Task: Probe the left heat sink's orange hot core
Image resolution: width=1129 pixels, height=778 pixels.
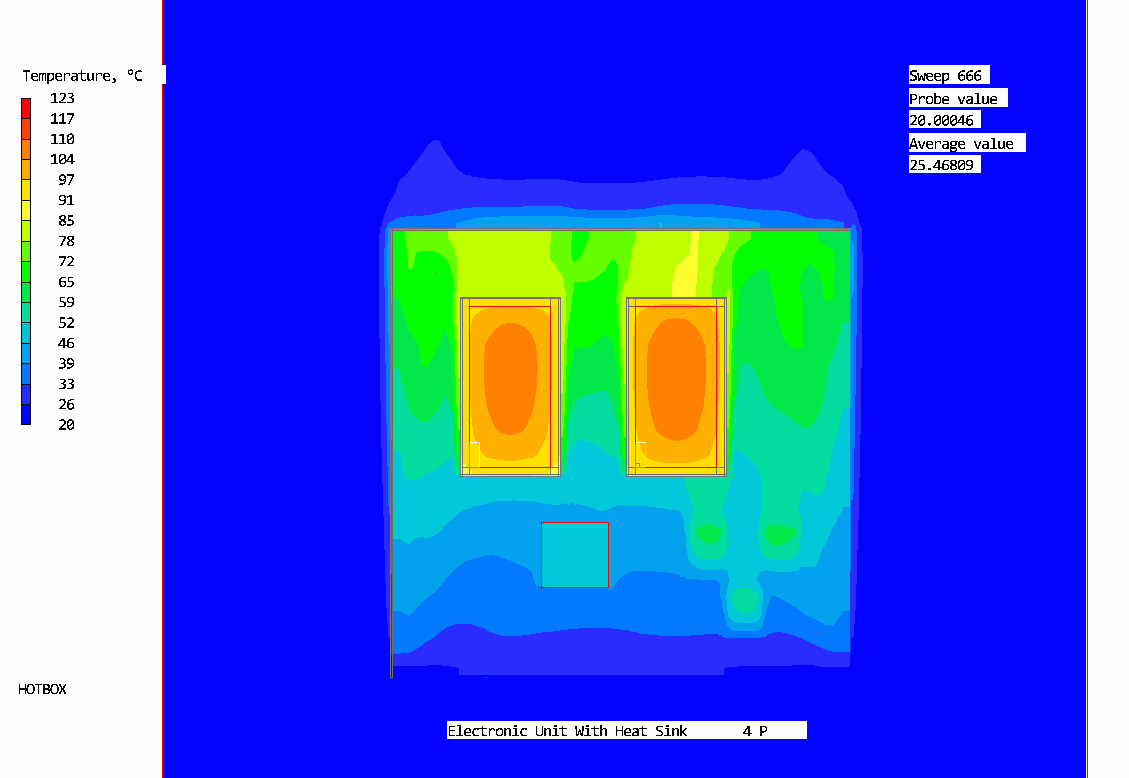Action: (510, 377)
